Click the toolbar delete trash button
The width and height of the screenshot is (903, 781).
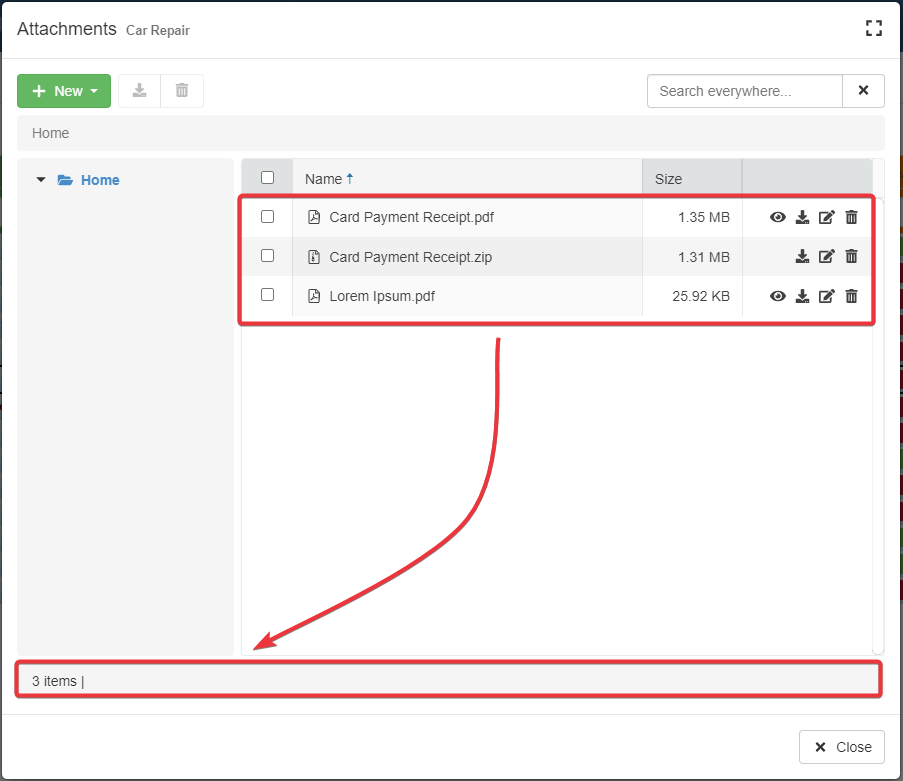182,91
